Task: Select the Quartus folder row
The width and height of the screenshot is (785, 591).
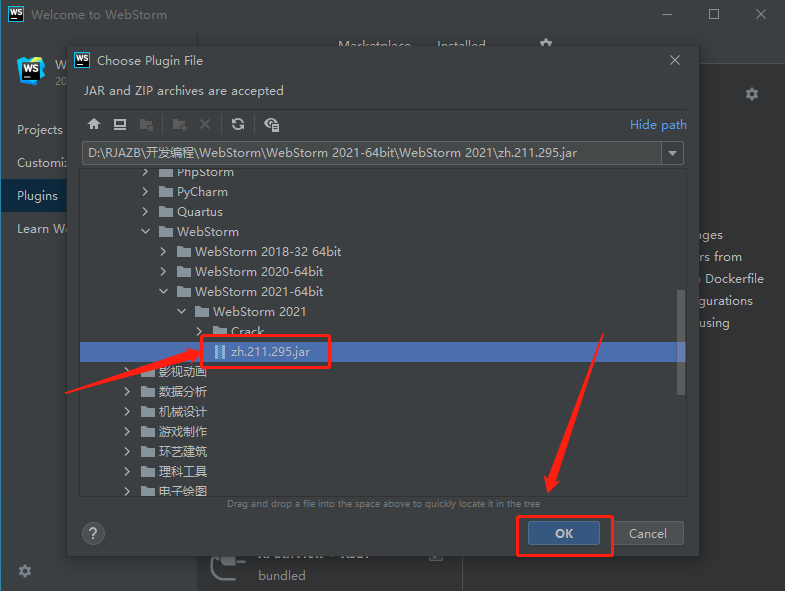Action: click(x=382, y=212)
